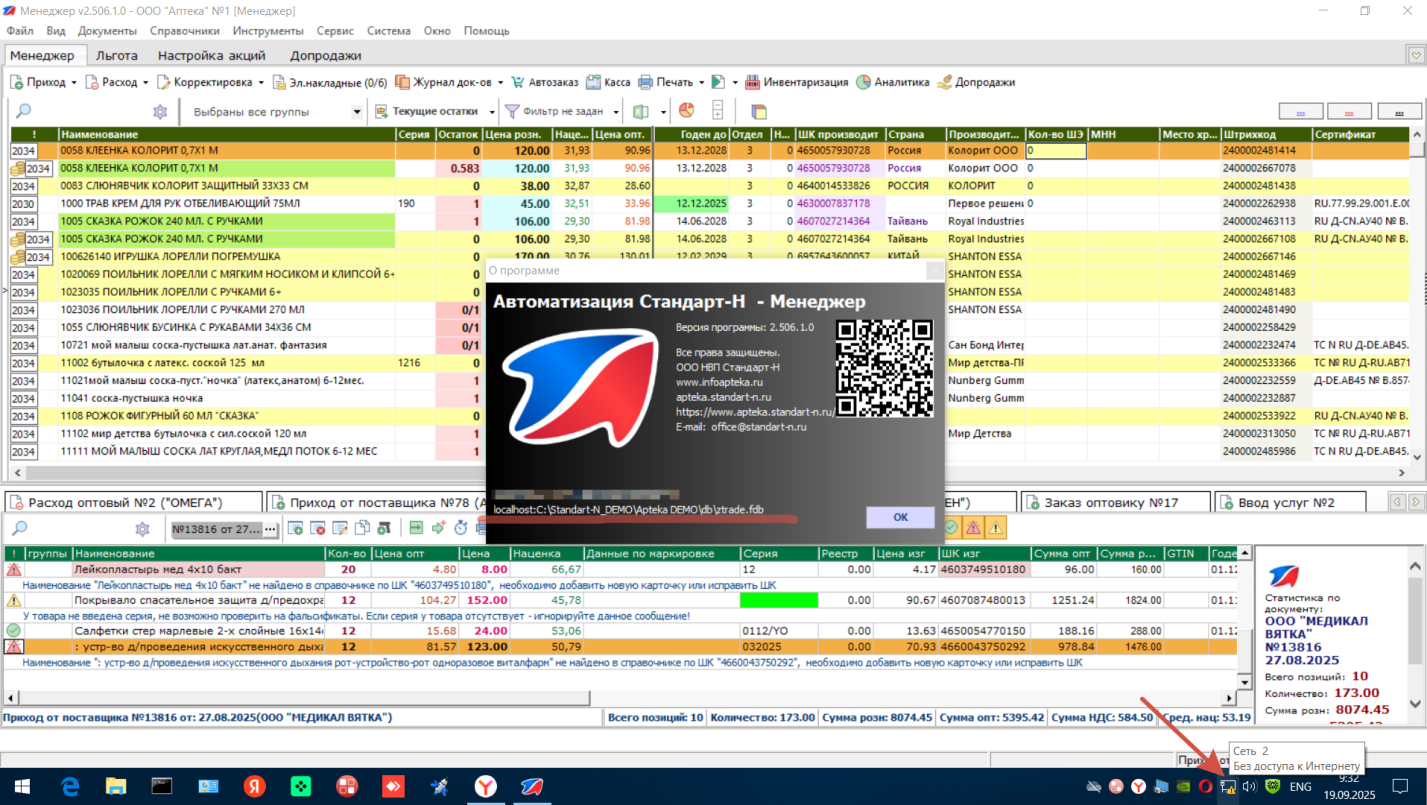Open Журнал док-ов
1427x805 pixels.
[x=444, y=82]
